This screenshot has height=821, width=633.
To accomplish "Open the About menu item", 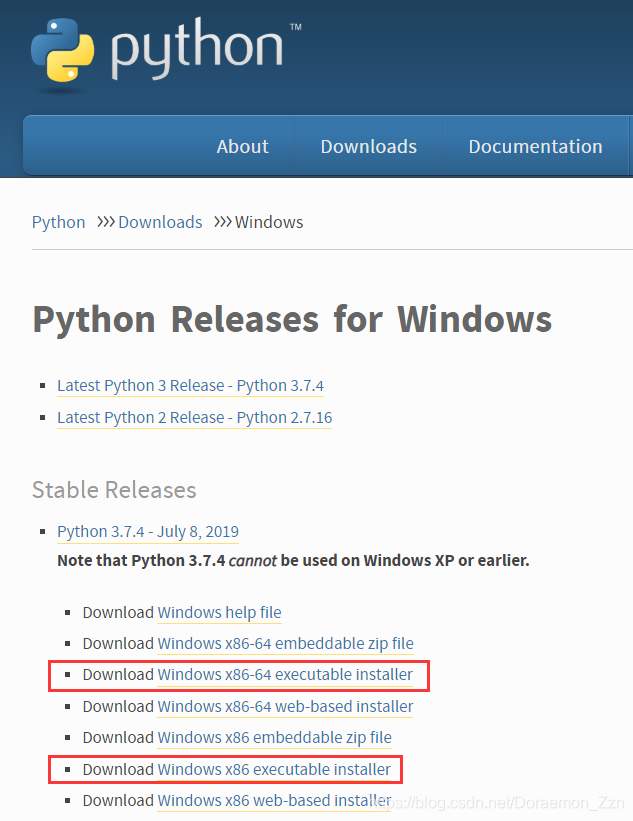I will click(242, 147).
